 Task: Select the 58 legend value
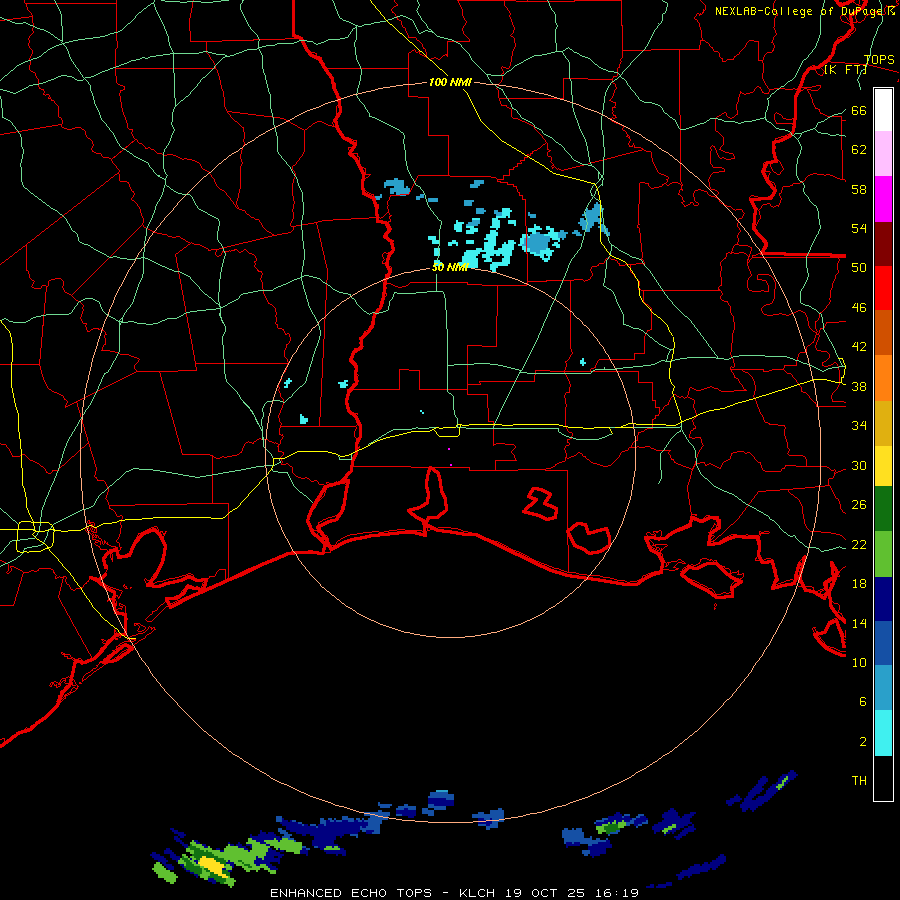[859, 189]
